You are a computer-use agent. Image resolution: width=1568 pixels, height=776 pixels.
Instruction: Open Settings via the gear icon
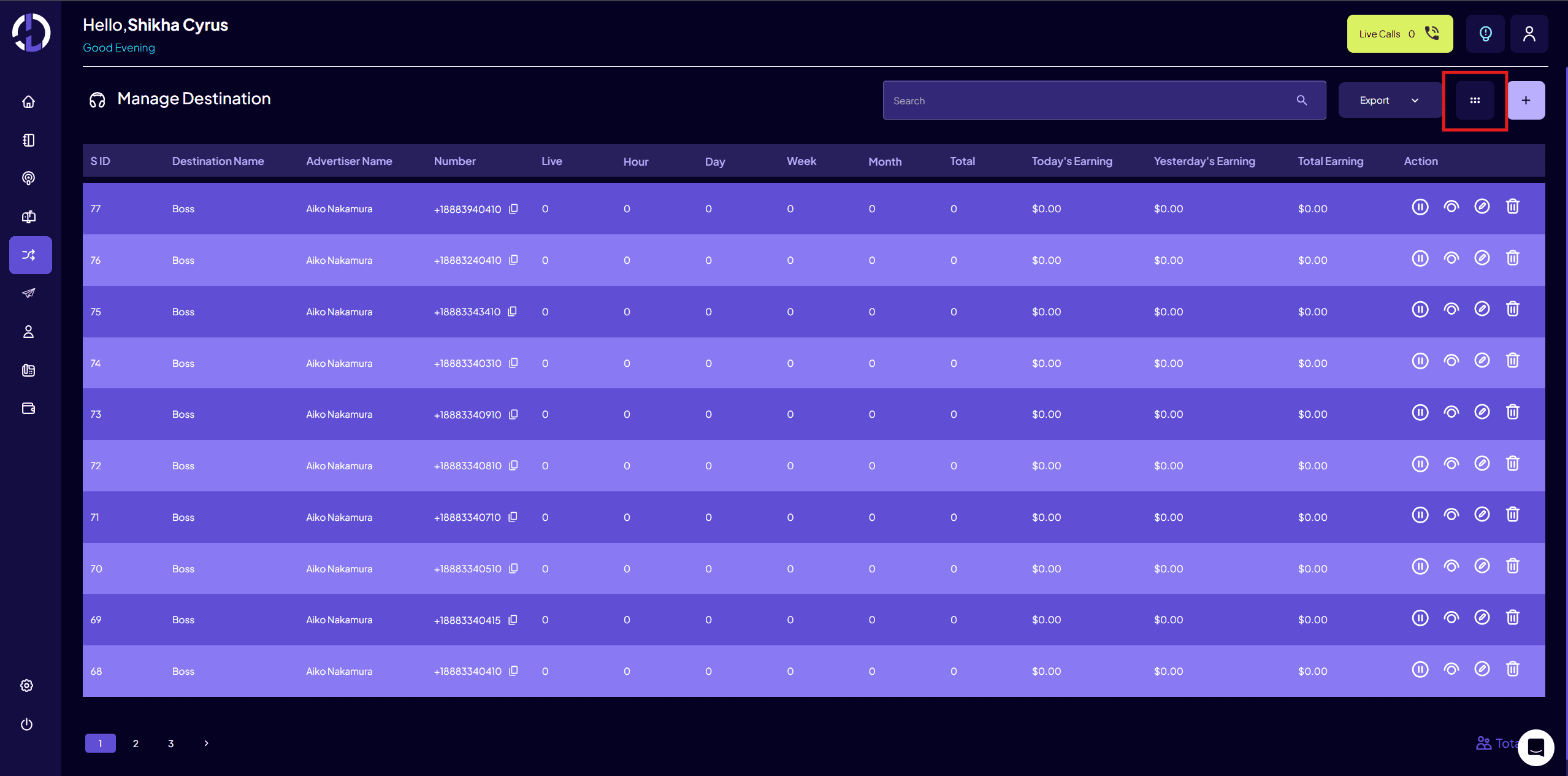click(x=26, y=685)
